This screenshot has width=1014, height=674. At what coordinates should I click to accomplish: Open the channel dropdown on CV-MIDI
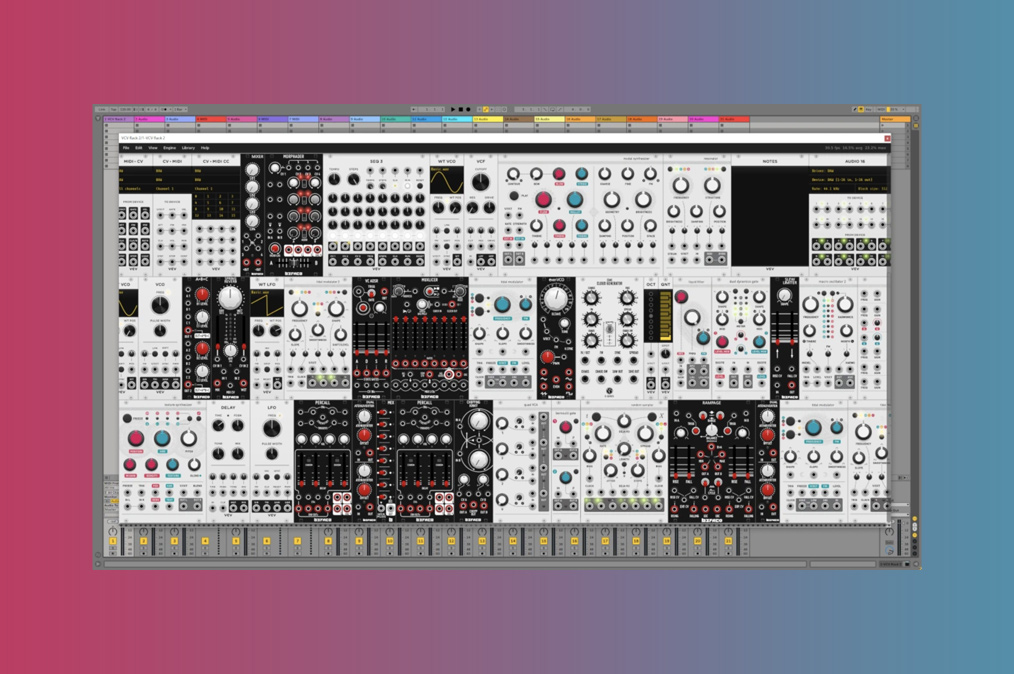165,188
